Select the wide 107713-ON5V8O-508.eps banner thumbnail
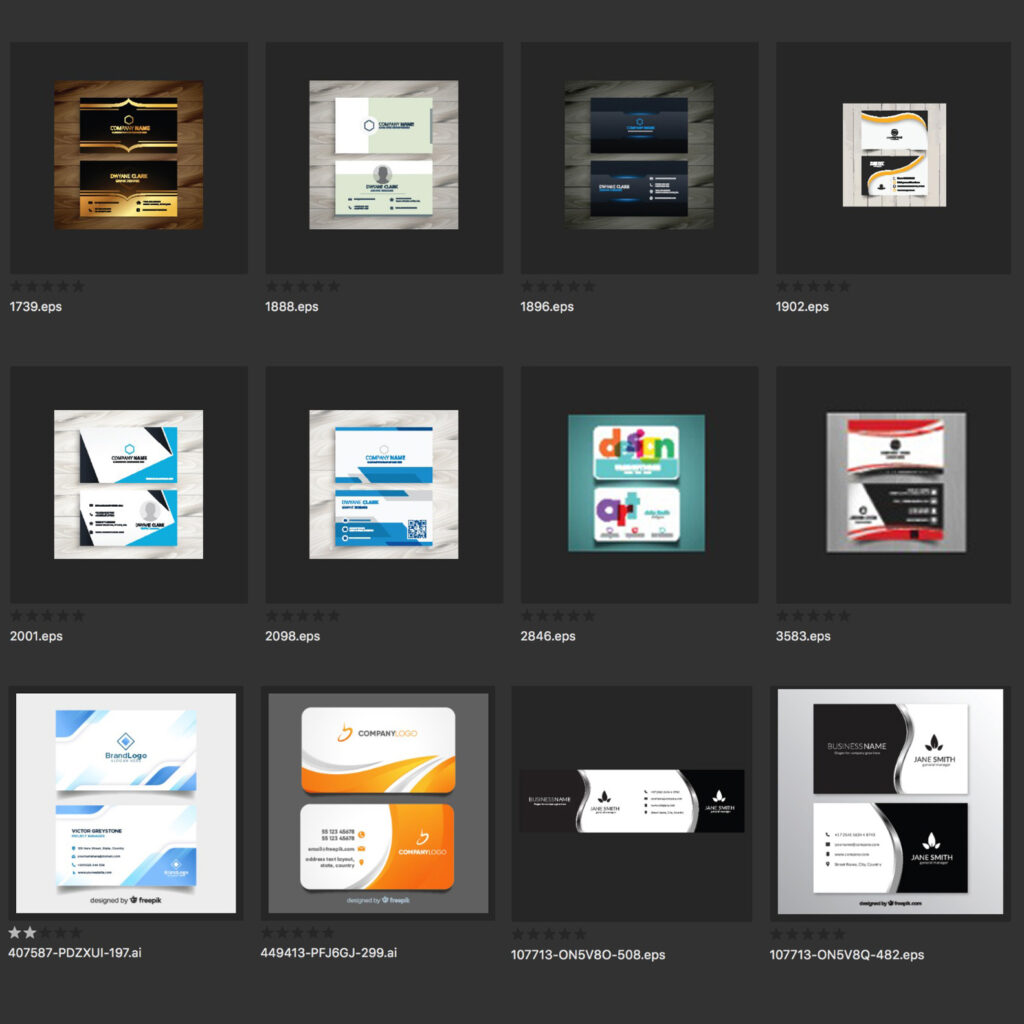 point(631,801)
